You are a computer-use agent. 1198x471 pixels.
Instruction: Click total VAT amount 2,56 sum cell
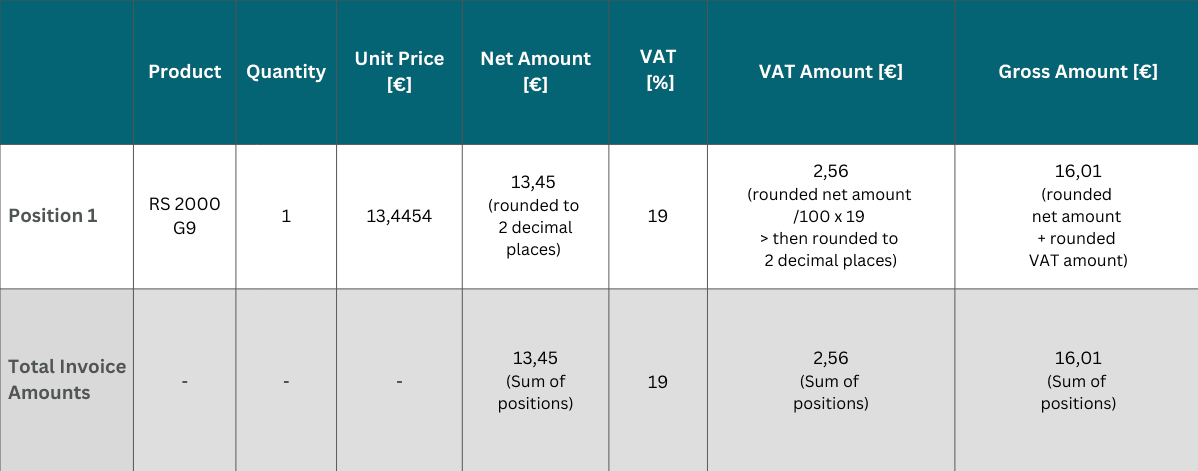(830, 380)
